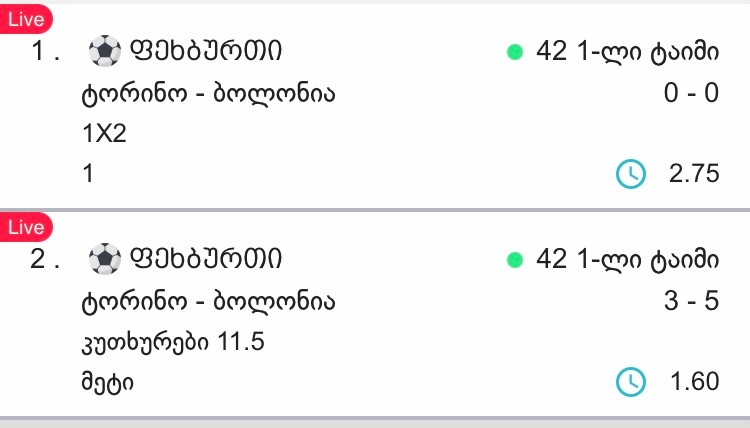Click the clock icon beside odds 2.75
Image resolution: width=750 pixels, height=428 pixels.
click(x=631, y=174)
